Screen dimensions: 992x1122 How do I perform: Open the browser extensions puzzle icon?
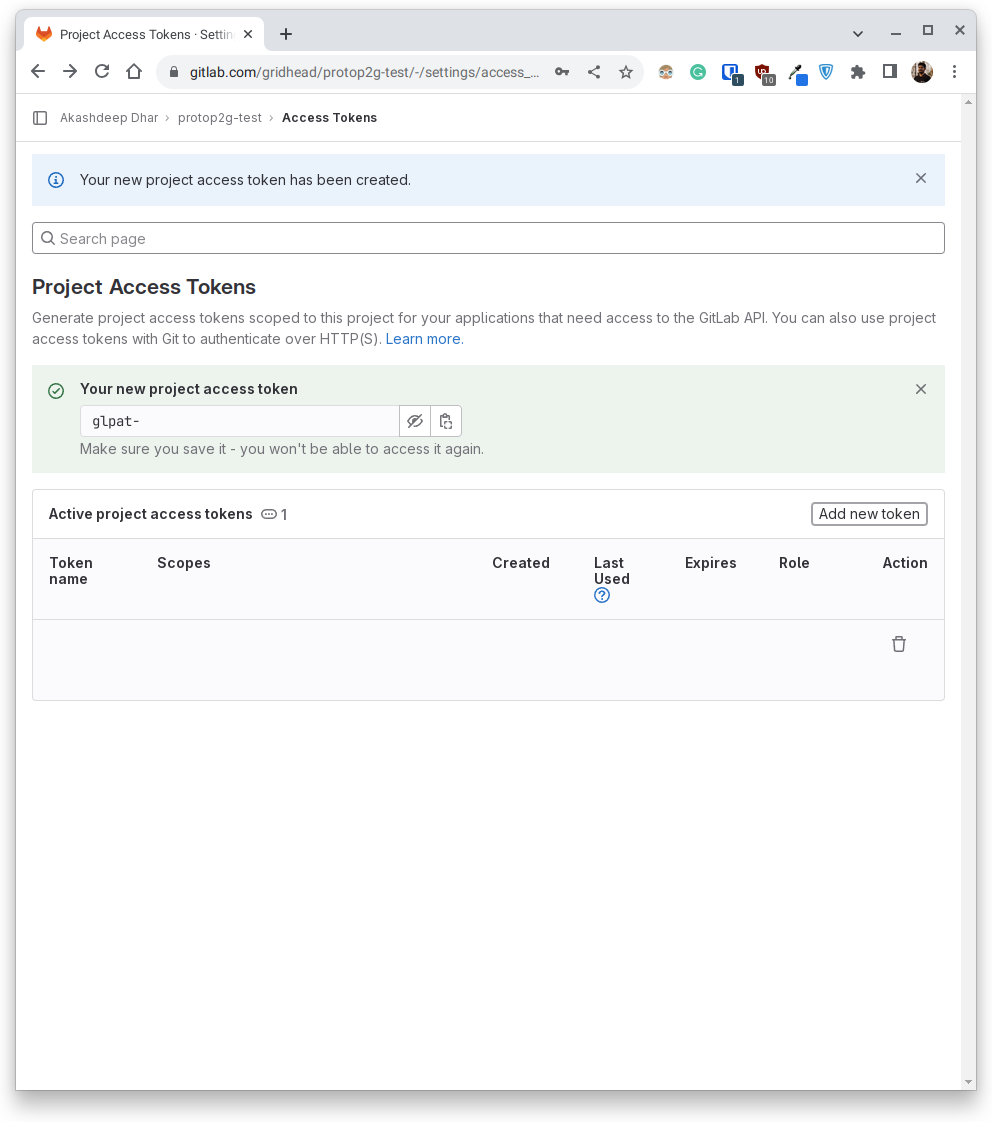coord(857,72)
